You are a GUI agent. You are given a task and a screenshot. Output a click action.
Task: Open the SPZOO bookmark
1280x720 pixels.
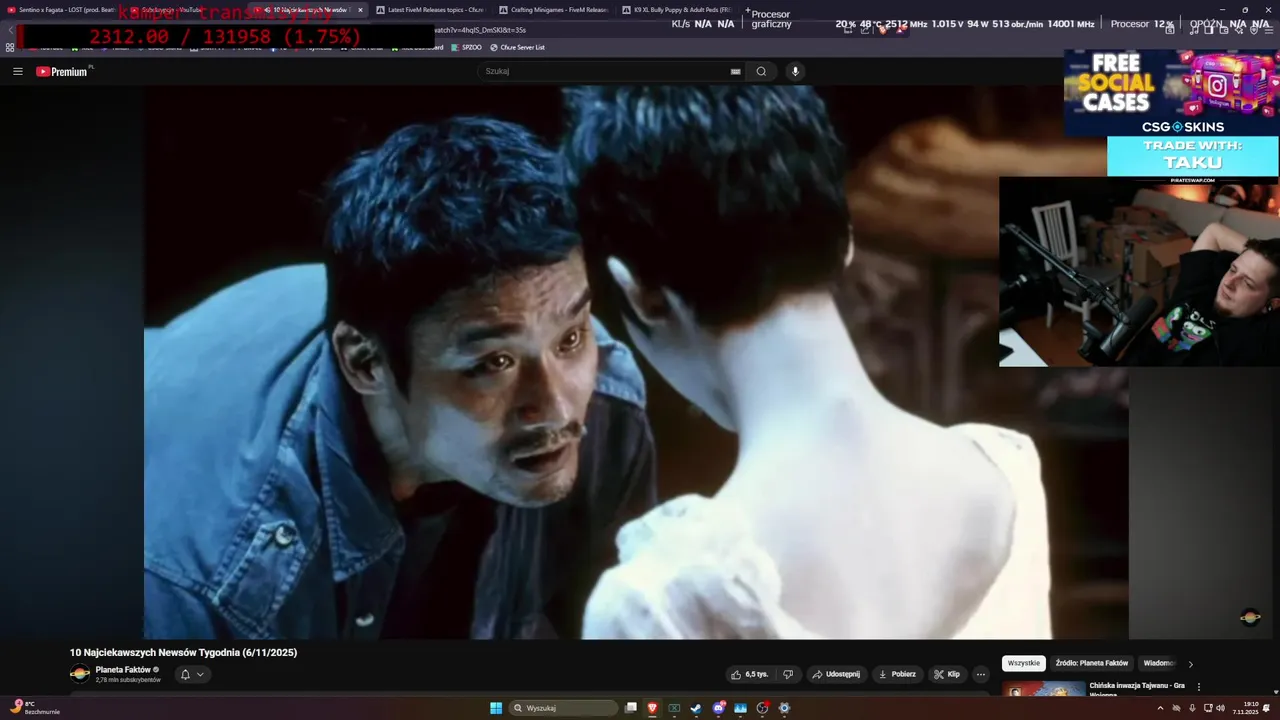467,47
